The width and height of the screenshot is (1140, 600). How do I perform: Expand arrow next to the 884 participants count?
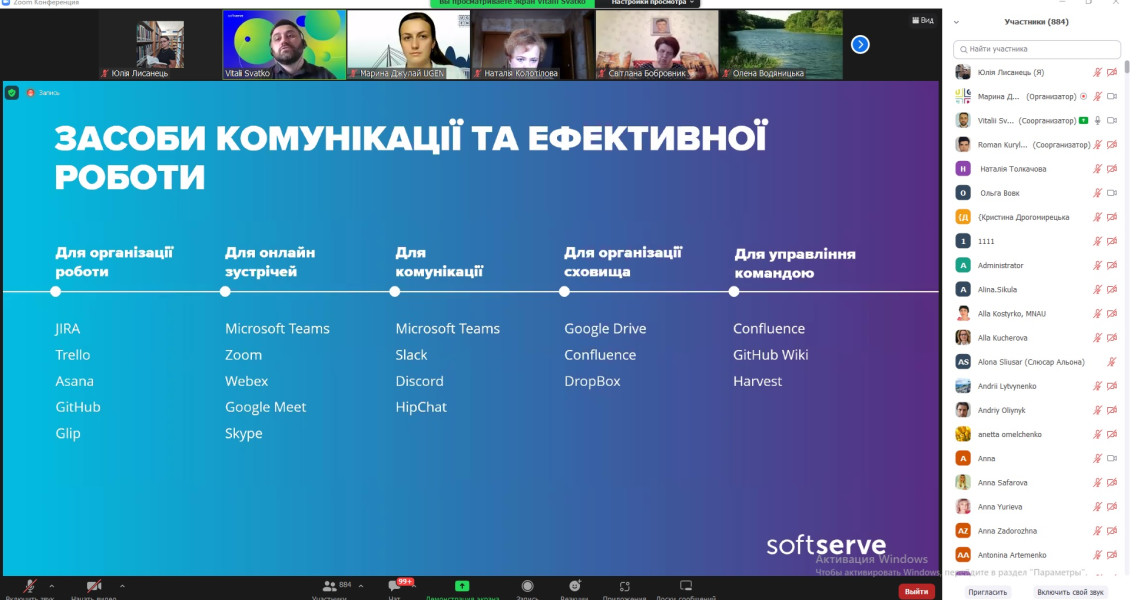point(361,585)
